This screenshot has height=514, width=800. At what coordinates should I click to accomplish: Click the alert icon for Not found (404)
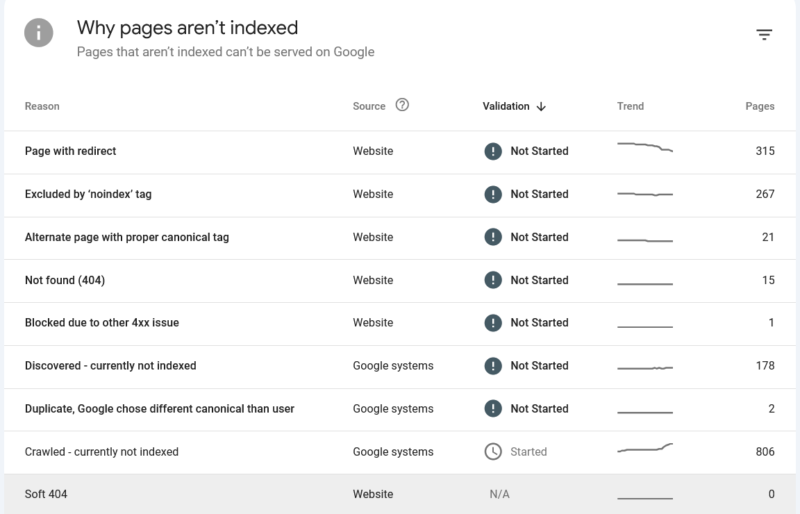pos(493,280)
